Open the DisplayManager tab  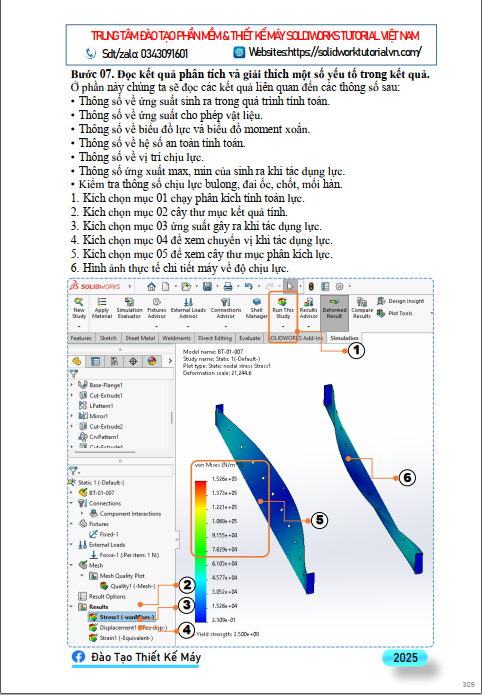152,361
